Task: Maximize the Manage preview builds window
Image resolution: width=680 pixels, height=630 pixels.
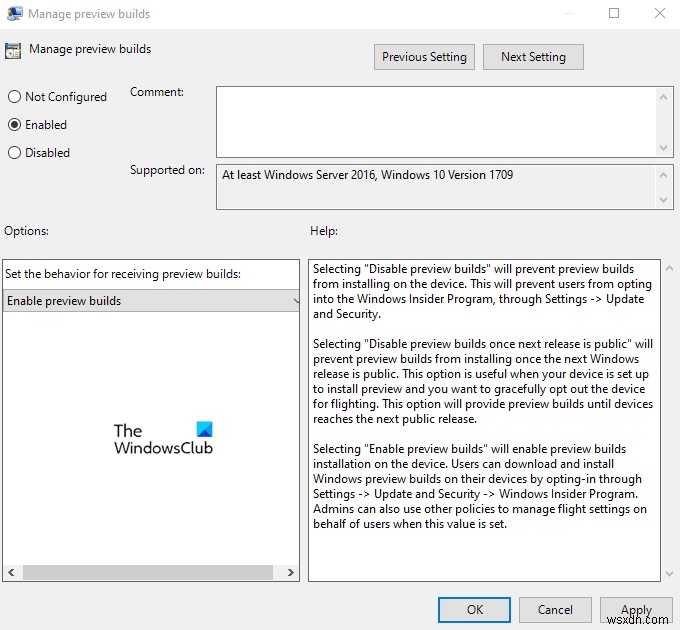Action: pyautogui.click(x=614, y=13)
